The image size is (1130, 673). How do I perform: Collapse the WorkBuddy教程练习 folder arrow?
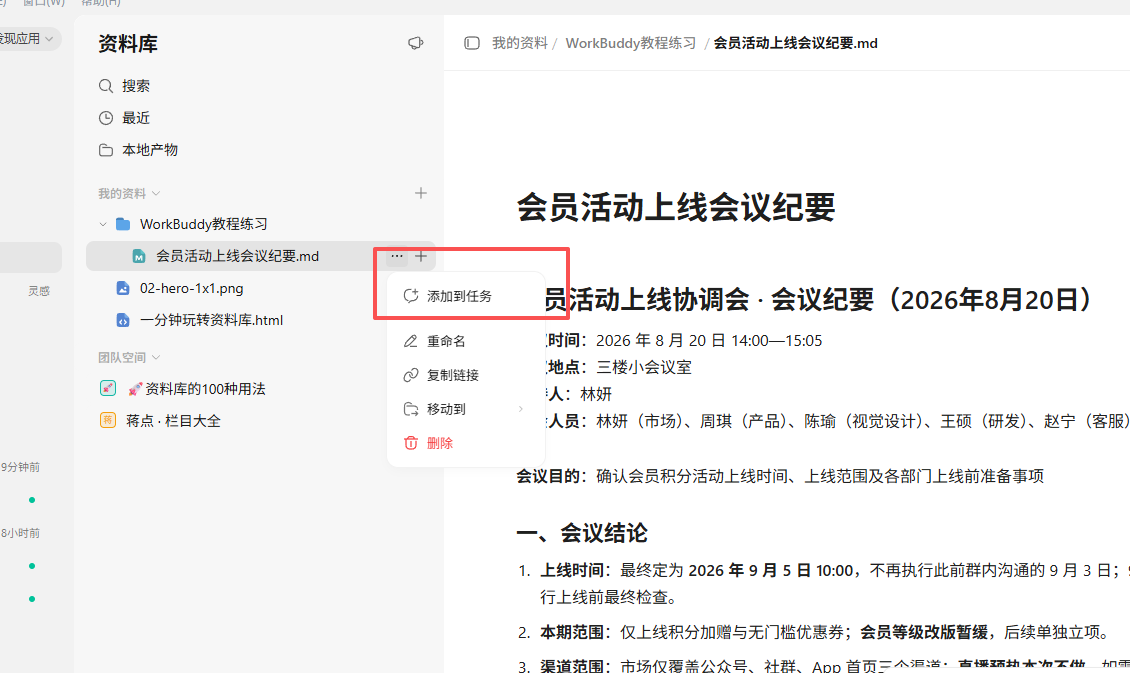pos(103,224)
